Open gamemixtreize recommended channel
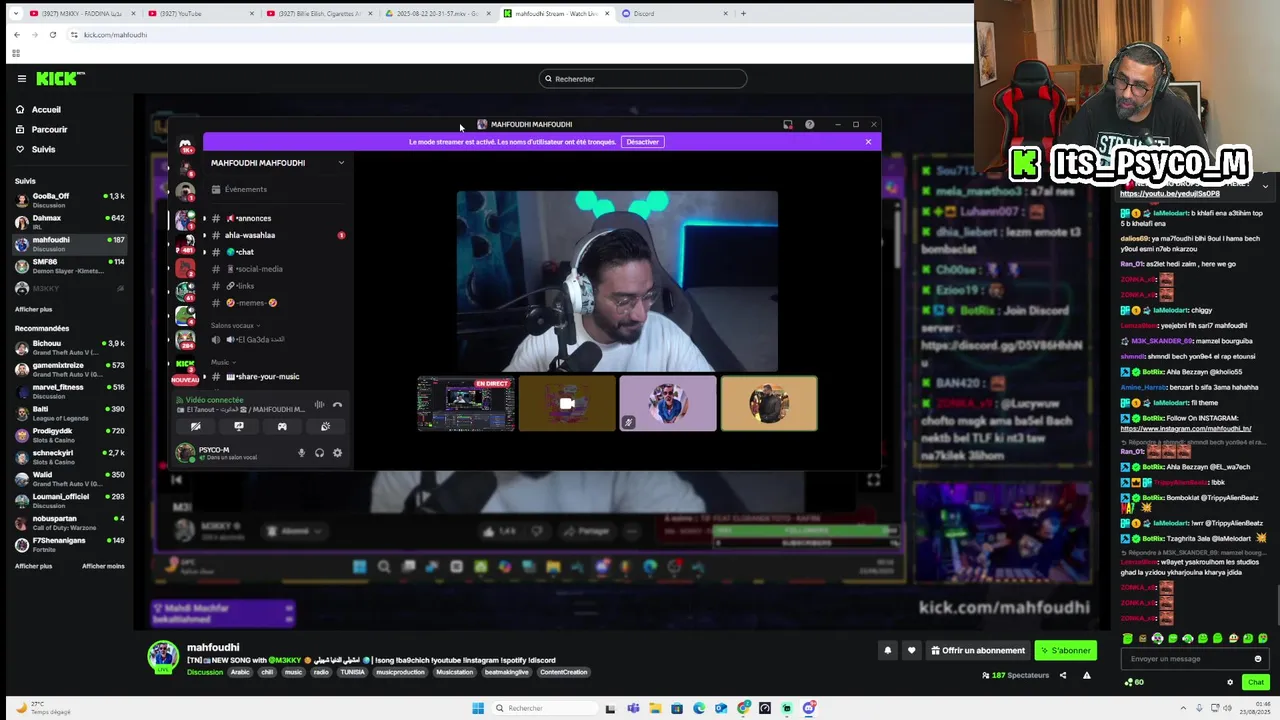This screenshot has width=1280, height=720. click(x=70, y=369)
